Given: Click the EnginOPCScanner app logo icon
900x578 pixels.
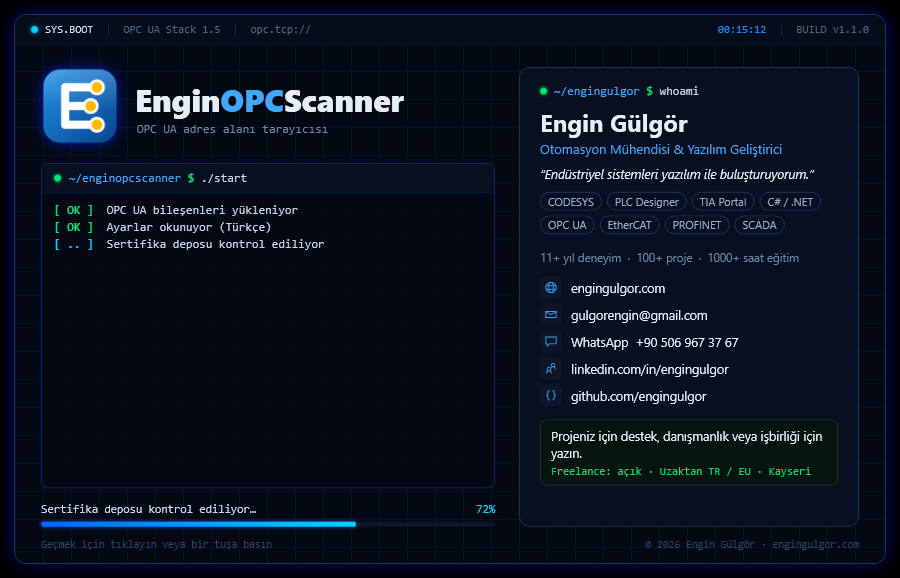Looking at the screenshot, I should [80, 106].
